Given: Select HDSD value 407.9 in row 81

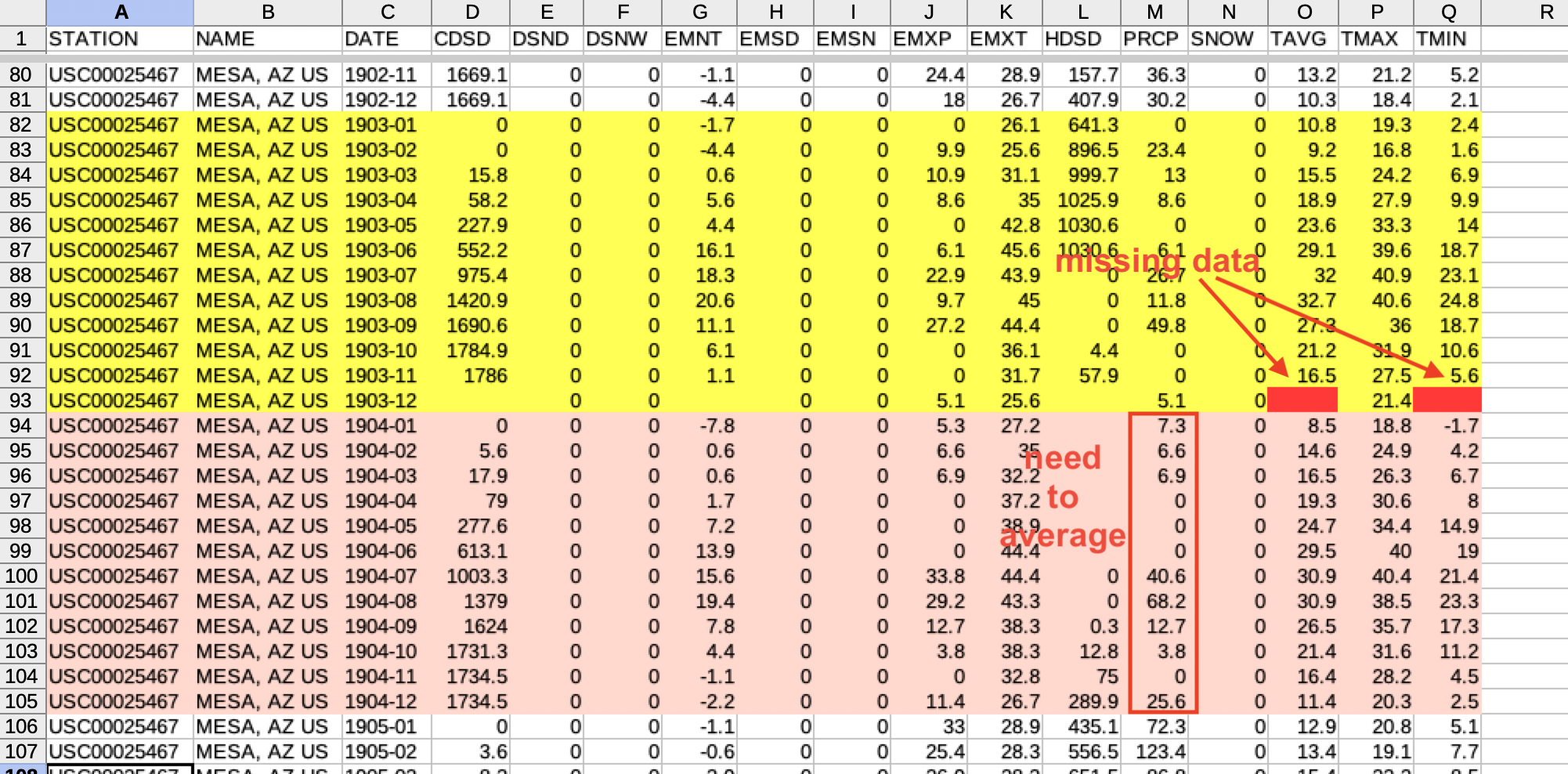Looking at the screenshot, I should (x=1082, y=99).
